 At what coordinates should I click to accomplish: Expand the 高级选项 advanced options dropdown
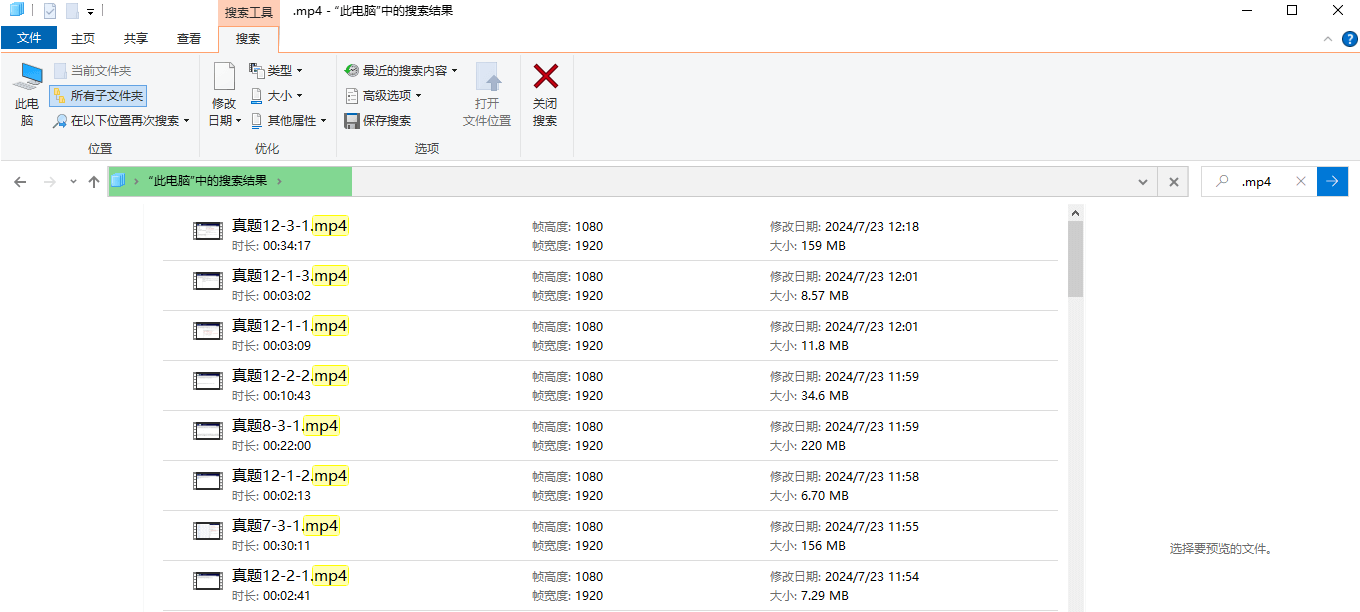(383, 96)
